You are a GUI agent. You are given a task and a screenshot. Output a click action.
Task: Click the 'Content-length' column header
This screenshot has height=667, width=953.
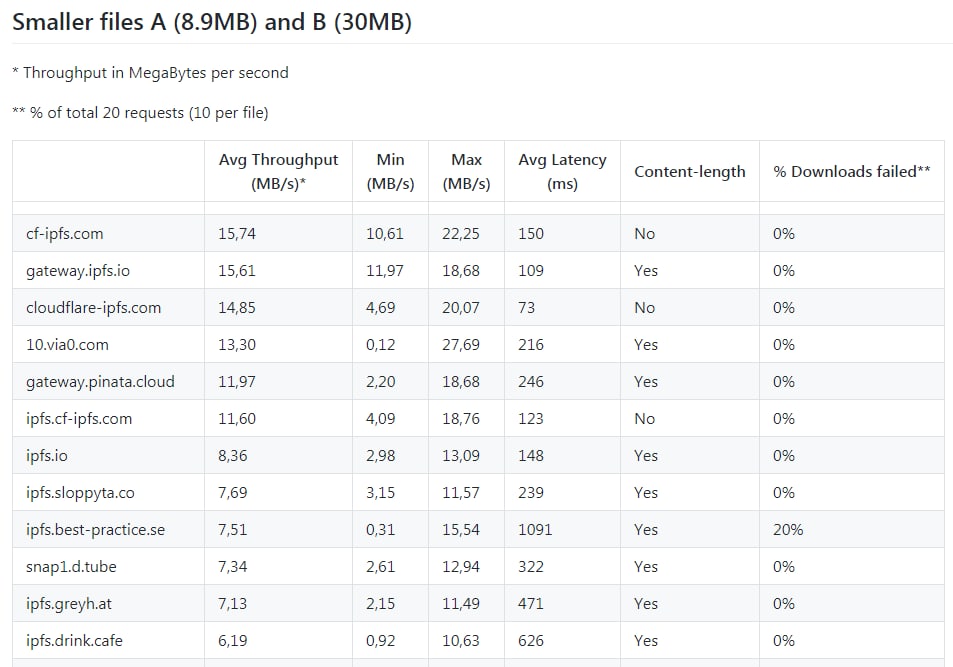[690, 172]
